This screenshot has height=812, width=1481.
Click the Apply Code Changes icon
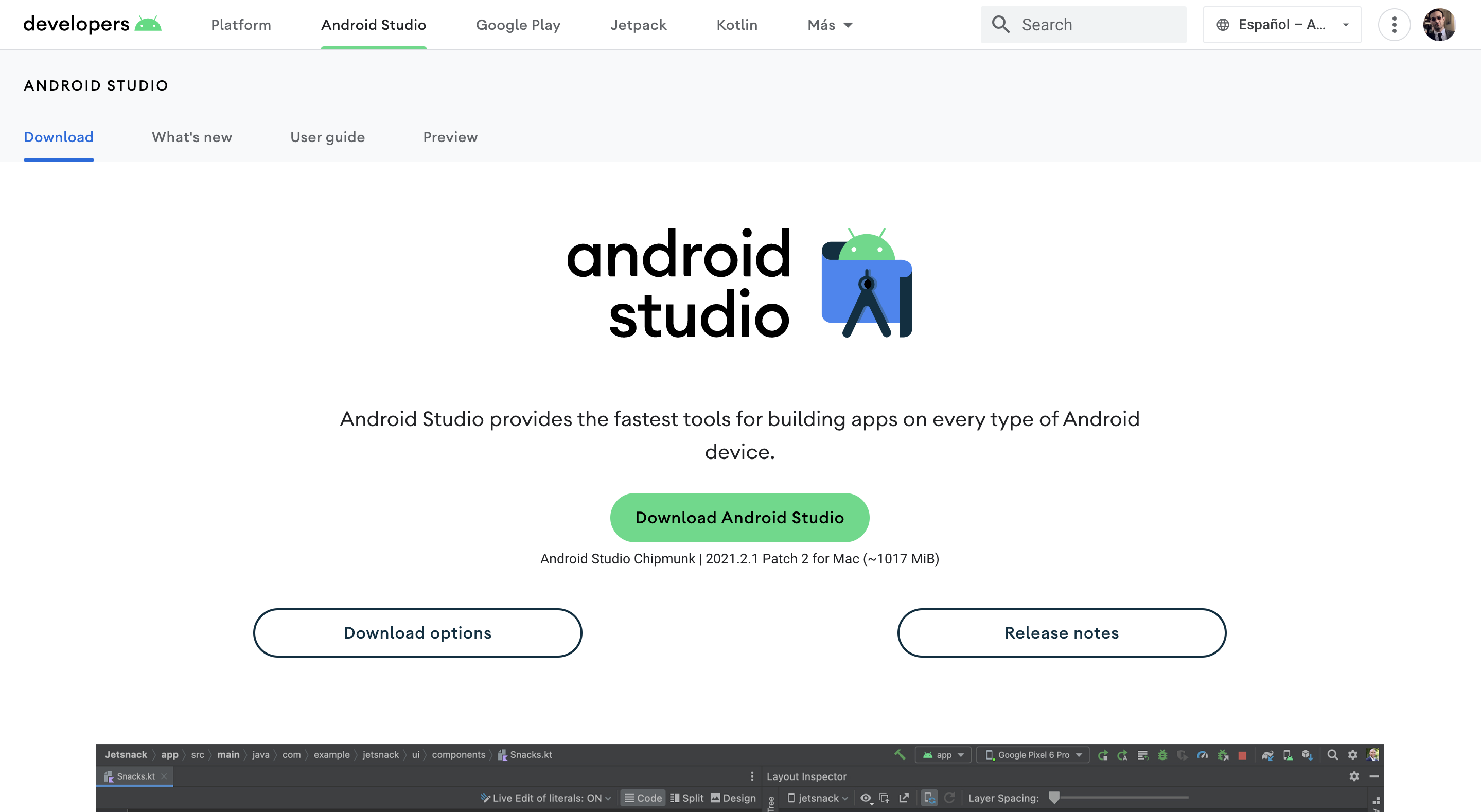[1142, 755]
